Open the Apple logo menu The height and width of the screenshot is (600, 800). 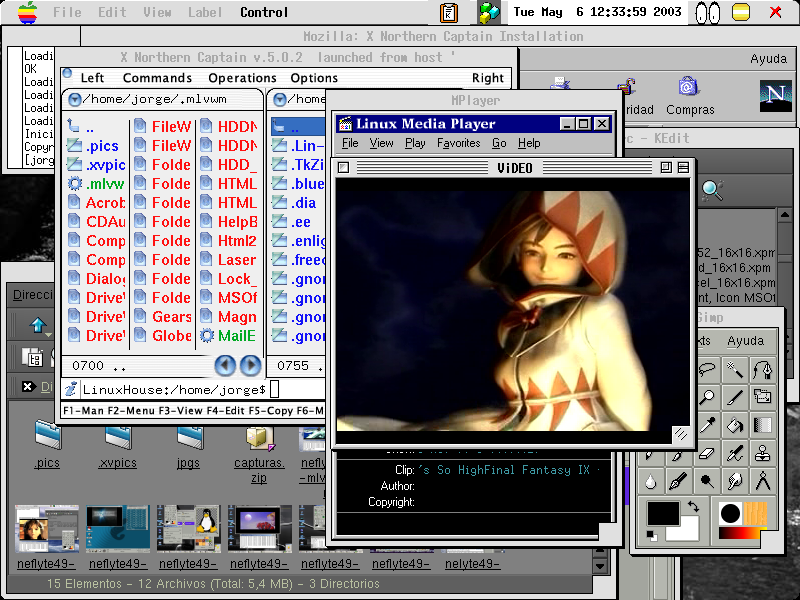(27, 12)
